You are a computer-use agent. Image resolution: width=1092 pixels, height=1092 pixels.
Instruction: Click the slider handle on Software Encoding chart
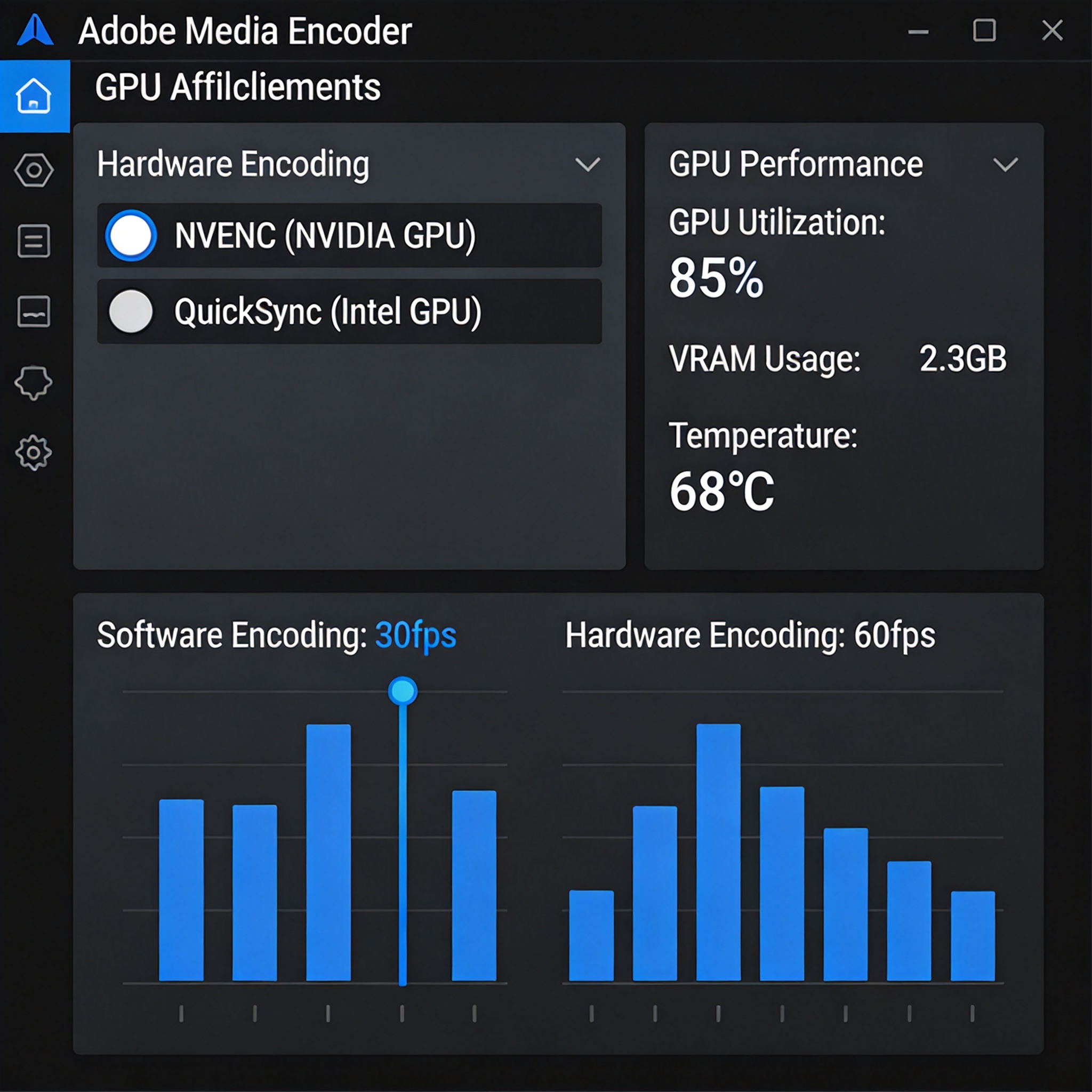403,690
